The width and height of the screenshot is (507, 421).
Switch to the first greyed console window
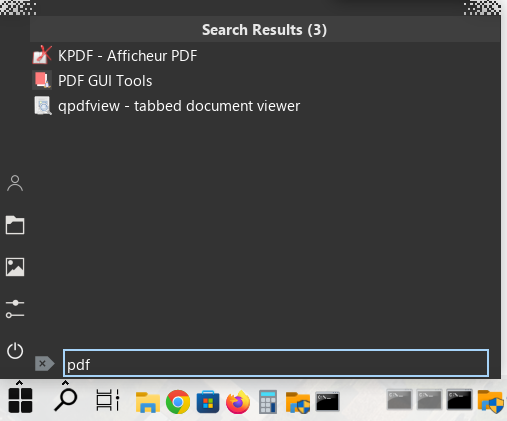(x=399, y=399)
